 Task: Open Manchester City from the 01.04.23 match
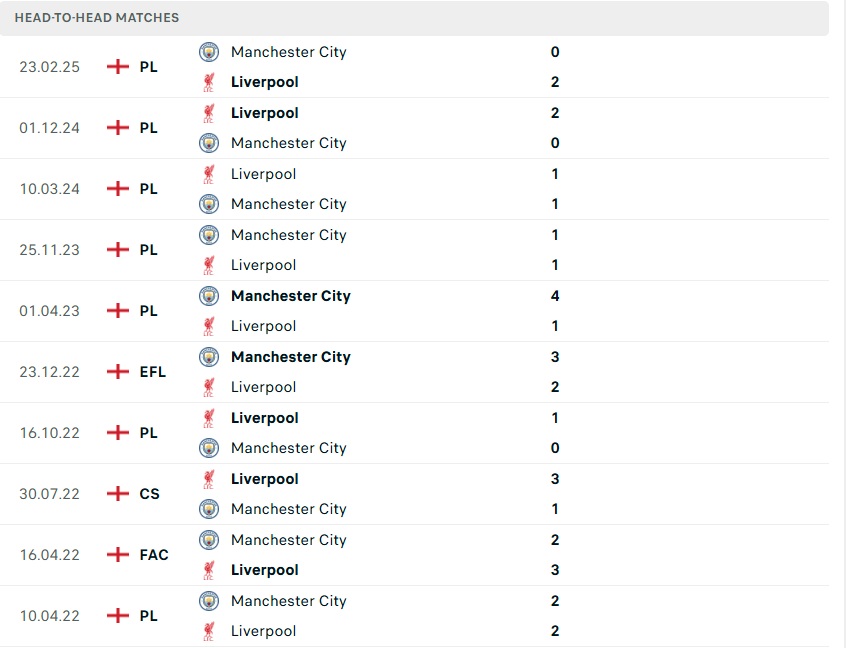tap(290, 296)
